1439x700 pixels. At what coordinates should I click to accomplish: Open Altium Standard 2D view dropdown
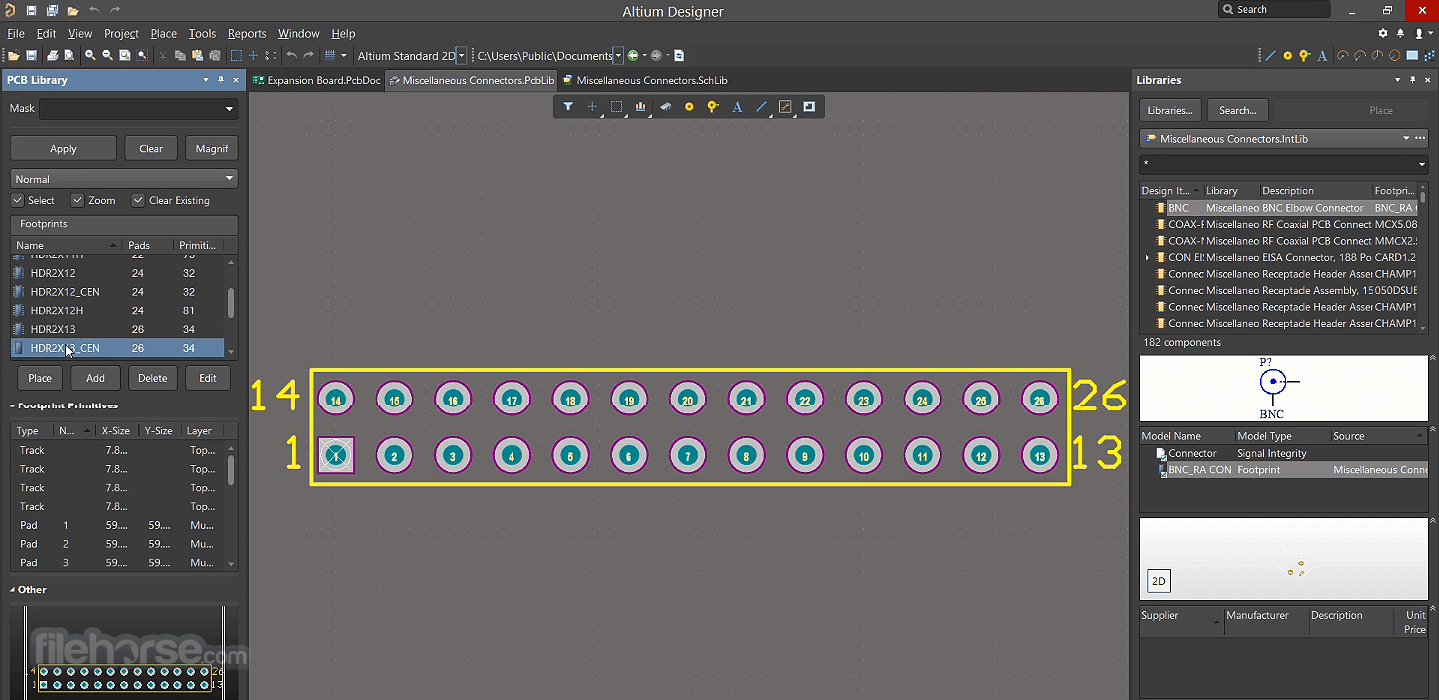click(461, 56)
